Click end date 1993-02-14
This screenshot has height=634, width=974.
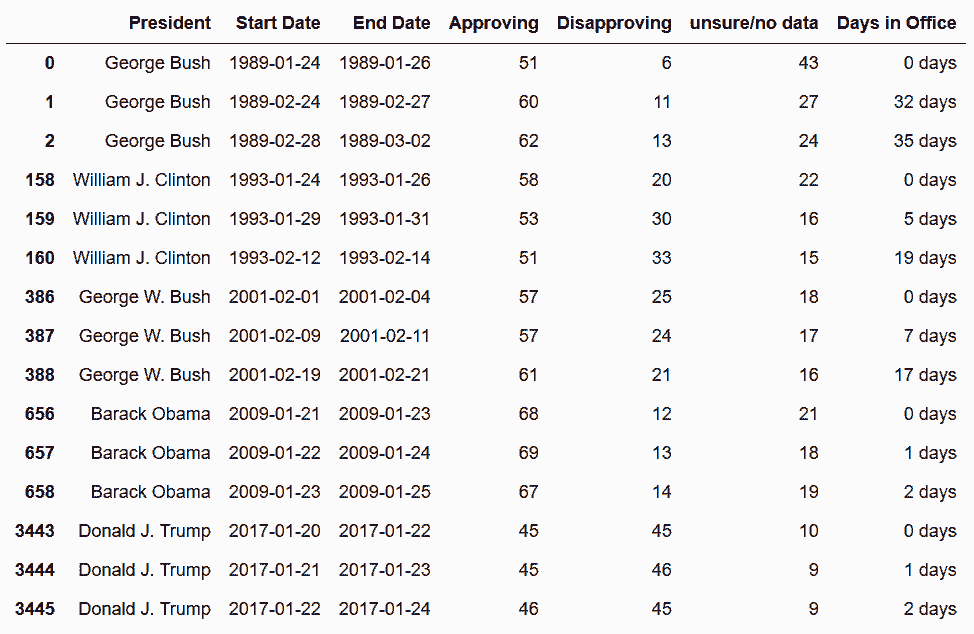click(385, 258)
